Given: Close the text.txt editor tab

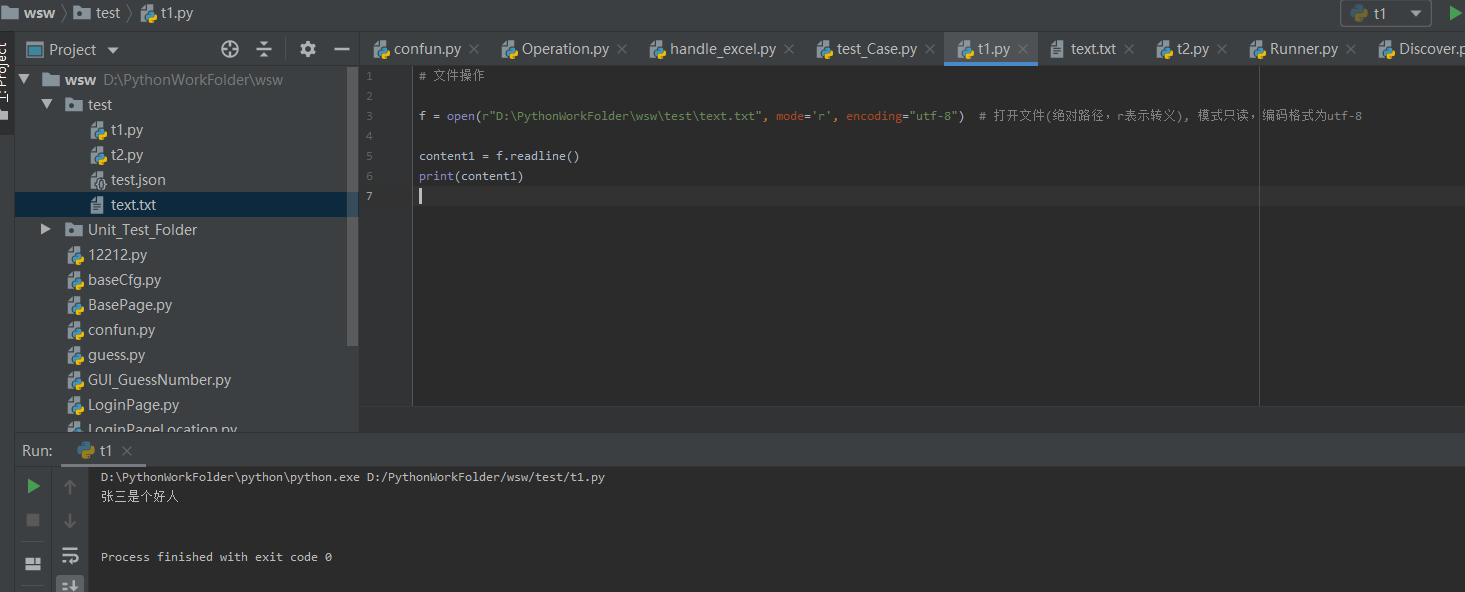Looking at the screenshot, I should (1129, 49).
